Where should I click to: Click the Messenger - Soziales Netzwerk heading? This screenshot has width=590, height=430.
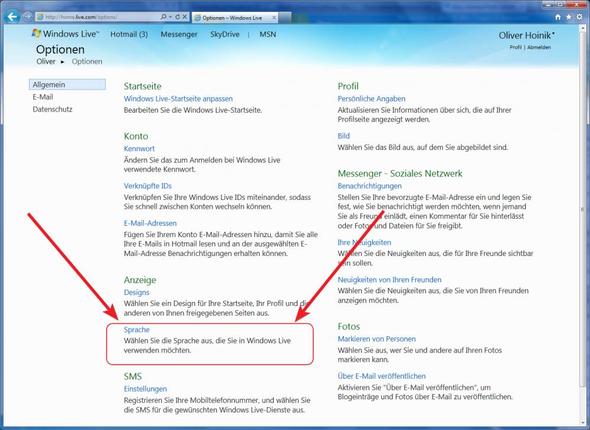point(400,173)
